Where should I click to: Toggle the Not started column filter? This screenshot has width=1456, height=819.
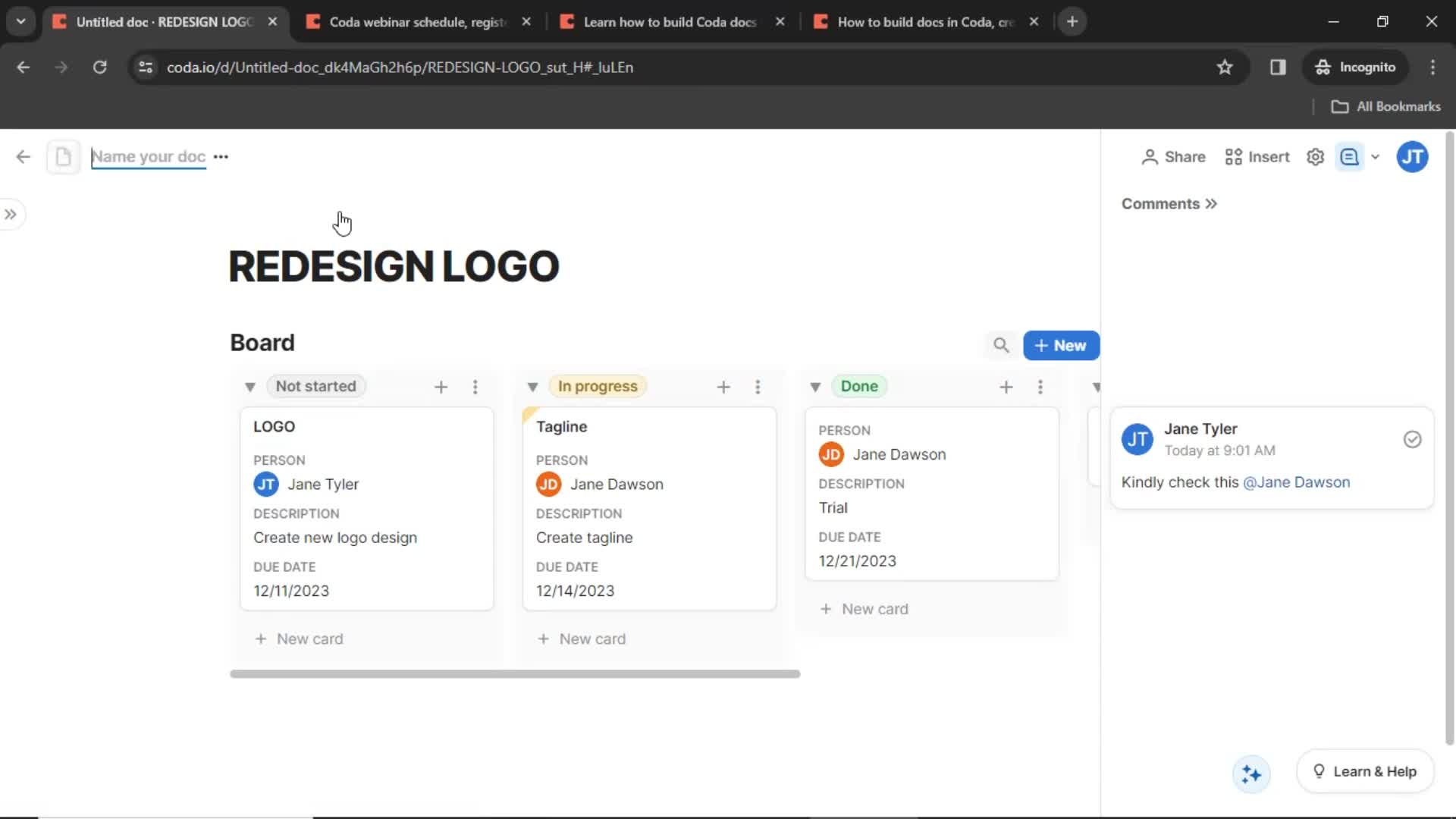[x=249, y=386]
